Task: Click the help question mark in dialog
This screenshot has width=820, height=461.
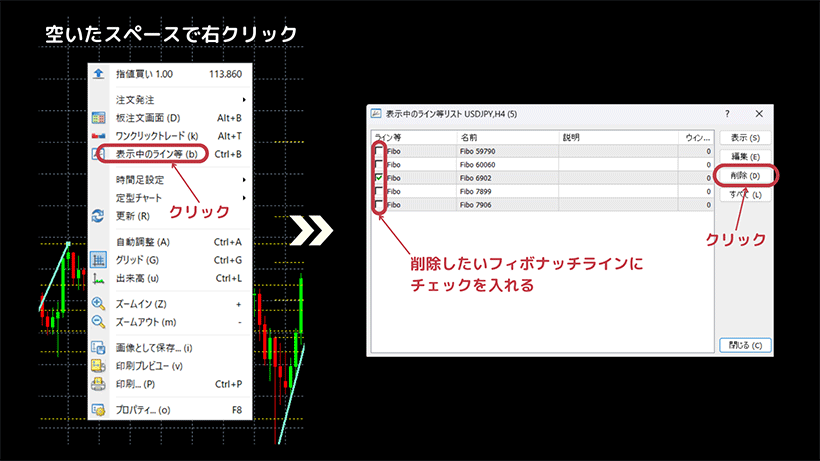Action: [x=727, y=113]
